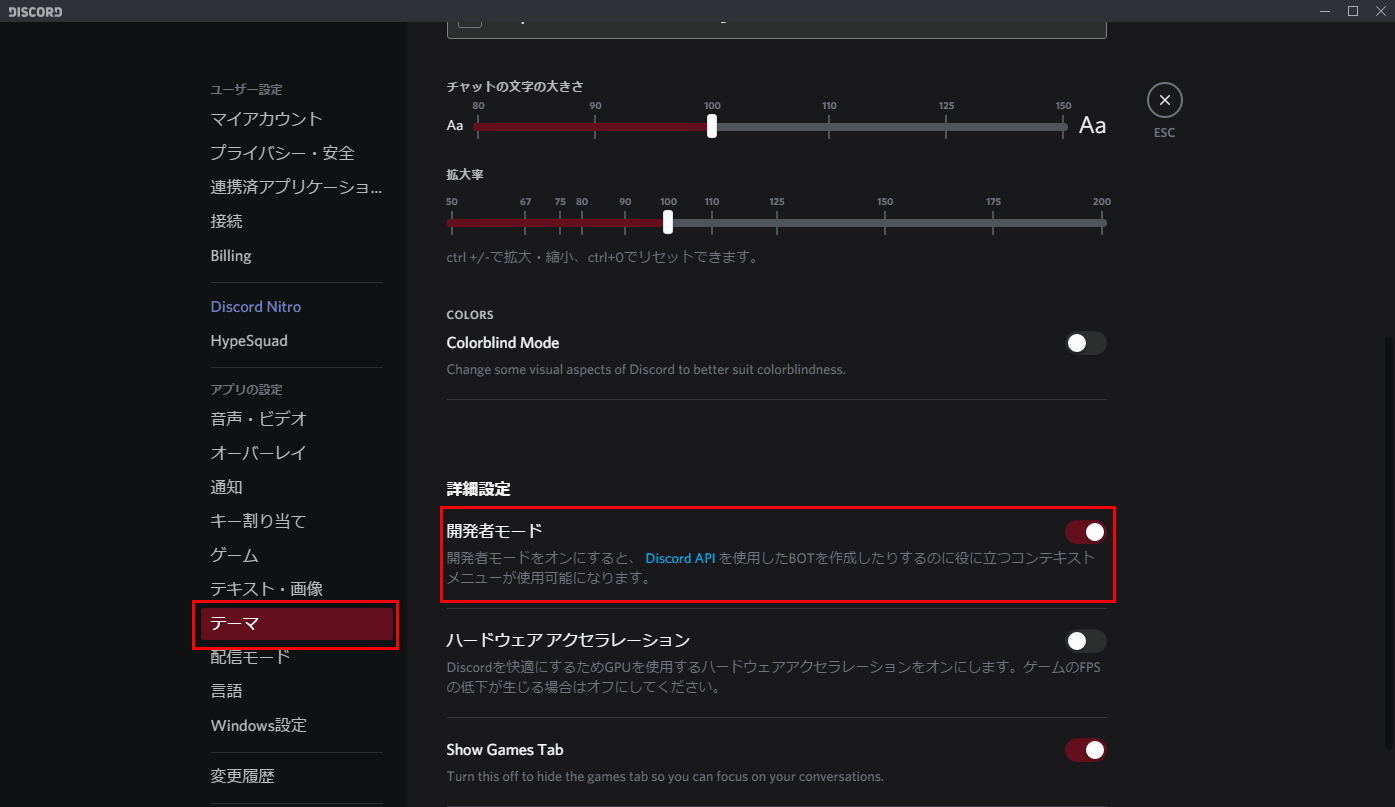Screen dimensions: 1395x807
Task: Click the small Aa font size label
Action: point(455,126)
